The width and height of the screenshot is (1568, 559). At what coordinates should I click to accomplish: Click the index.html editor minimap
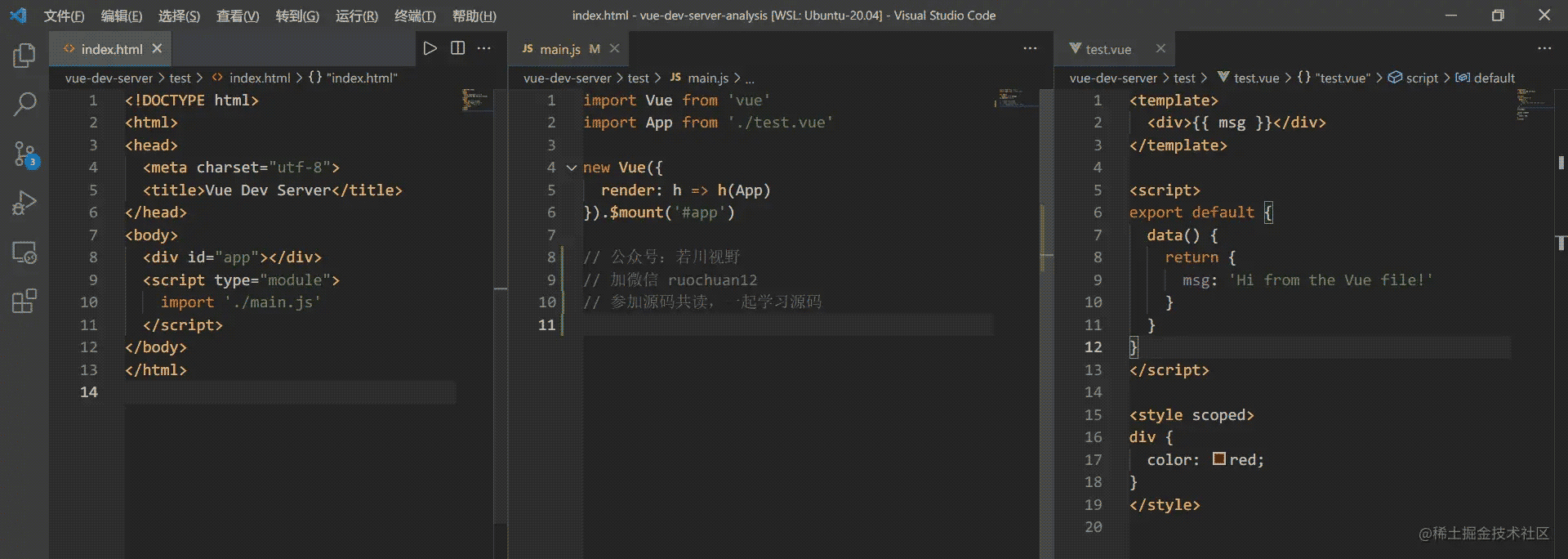coord(474,101)
